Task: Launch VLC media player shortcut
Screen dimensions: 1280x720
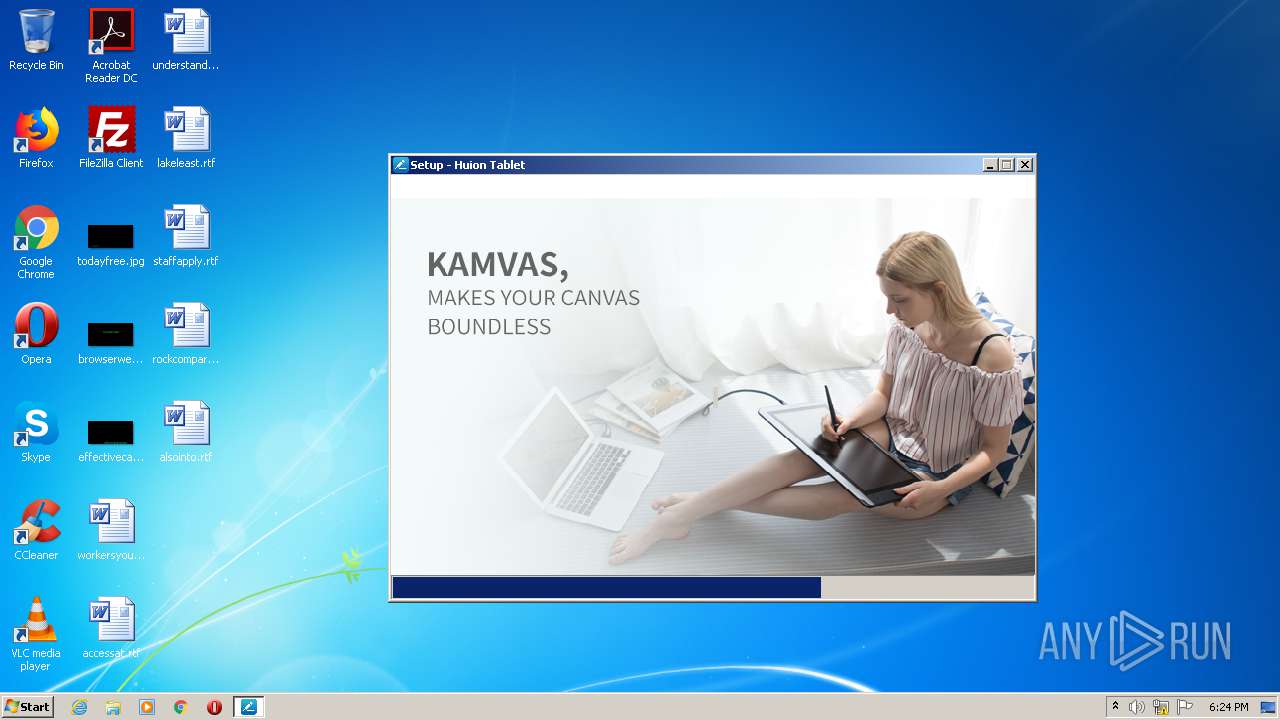Action: tap(36, 634)
